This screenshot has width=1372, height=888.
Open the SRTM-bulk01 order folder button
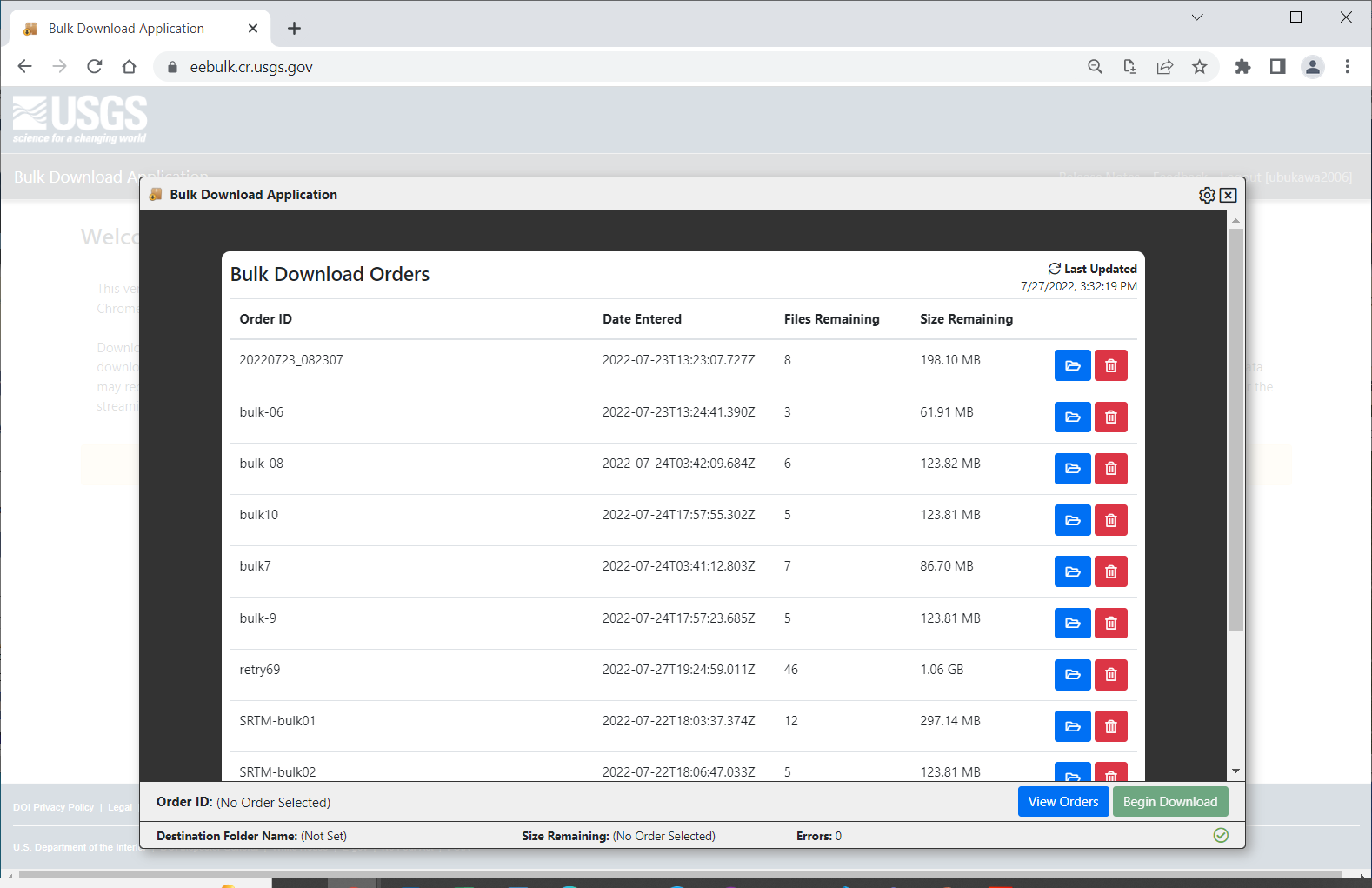point(1072,726)
